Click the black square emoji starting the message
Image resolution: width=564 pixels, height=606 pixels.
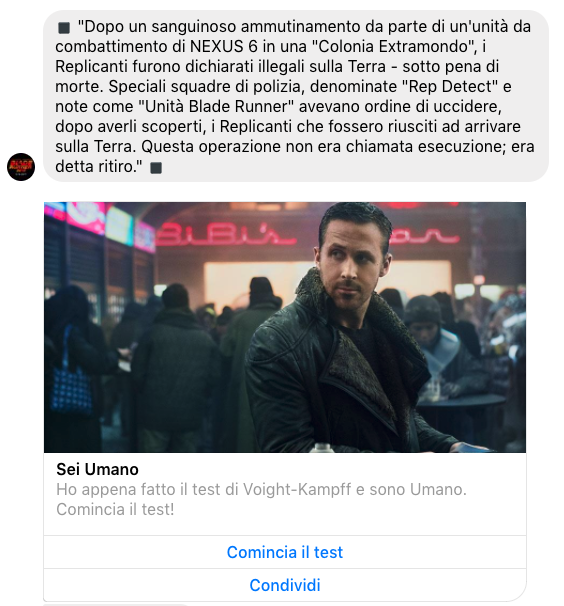coord(64,28)
